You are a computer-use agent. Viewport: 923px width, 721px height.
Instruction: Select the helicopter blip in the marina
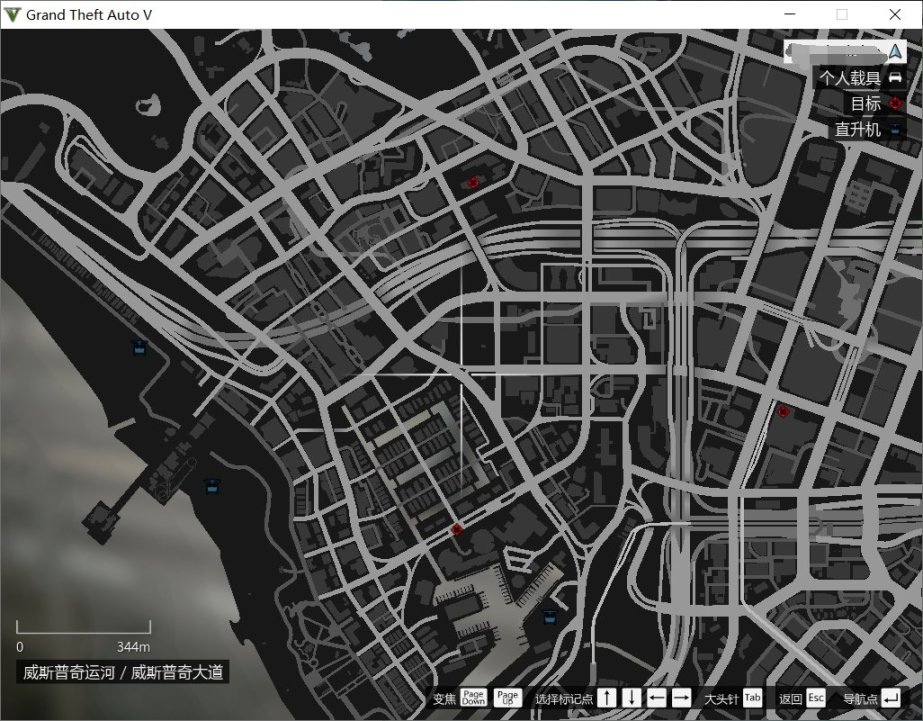[550, 616]
